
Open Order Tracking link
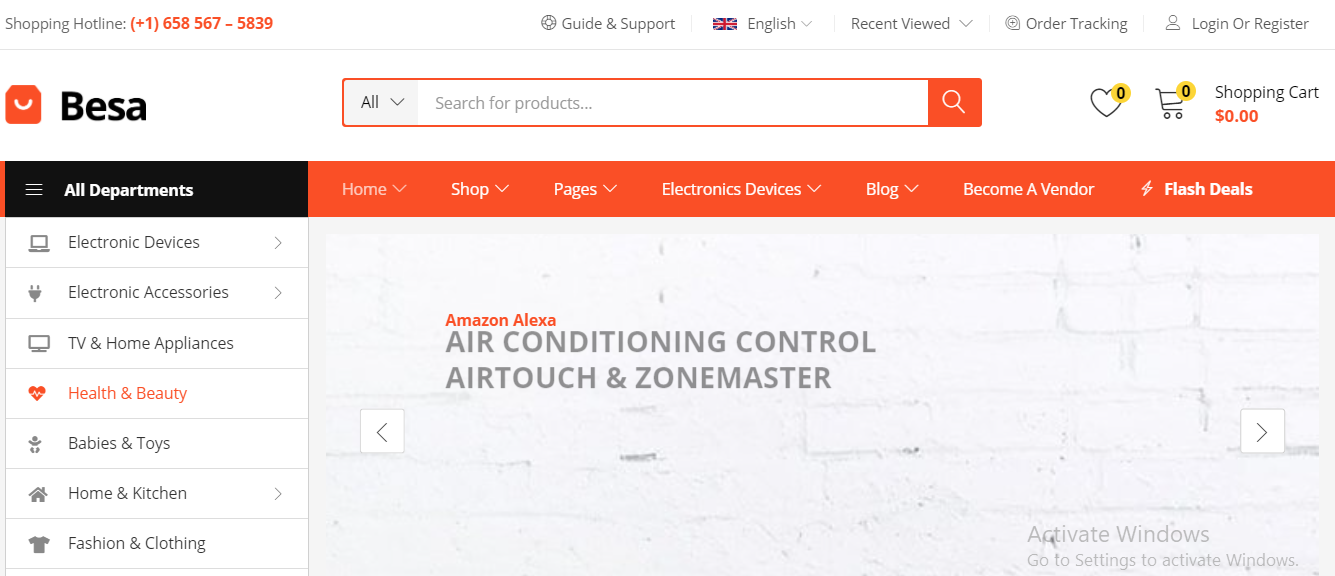coord(1066,24)
